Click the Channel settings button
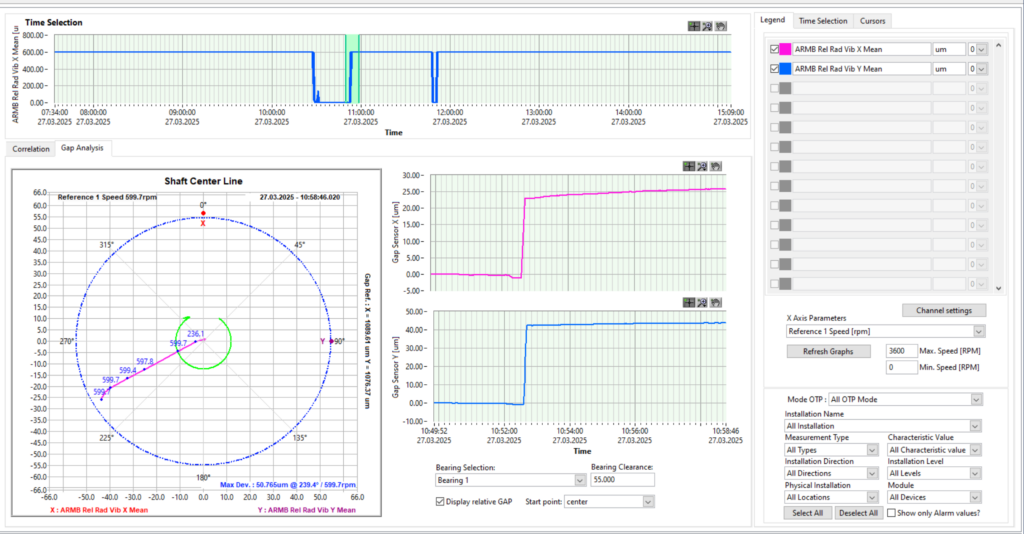Viewport: 1024px width, 534px height. 944,310
